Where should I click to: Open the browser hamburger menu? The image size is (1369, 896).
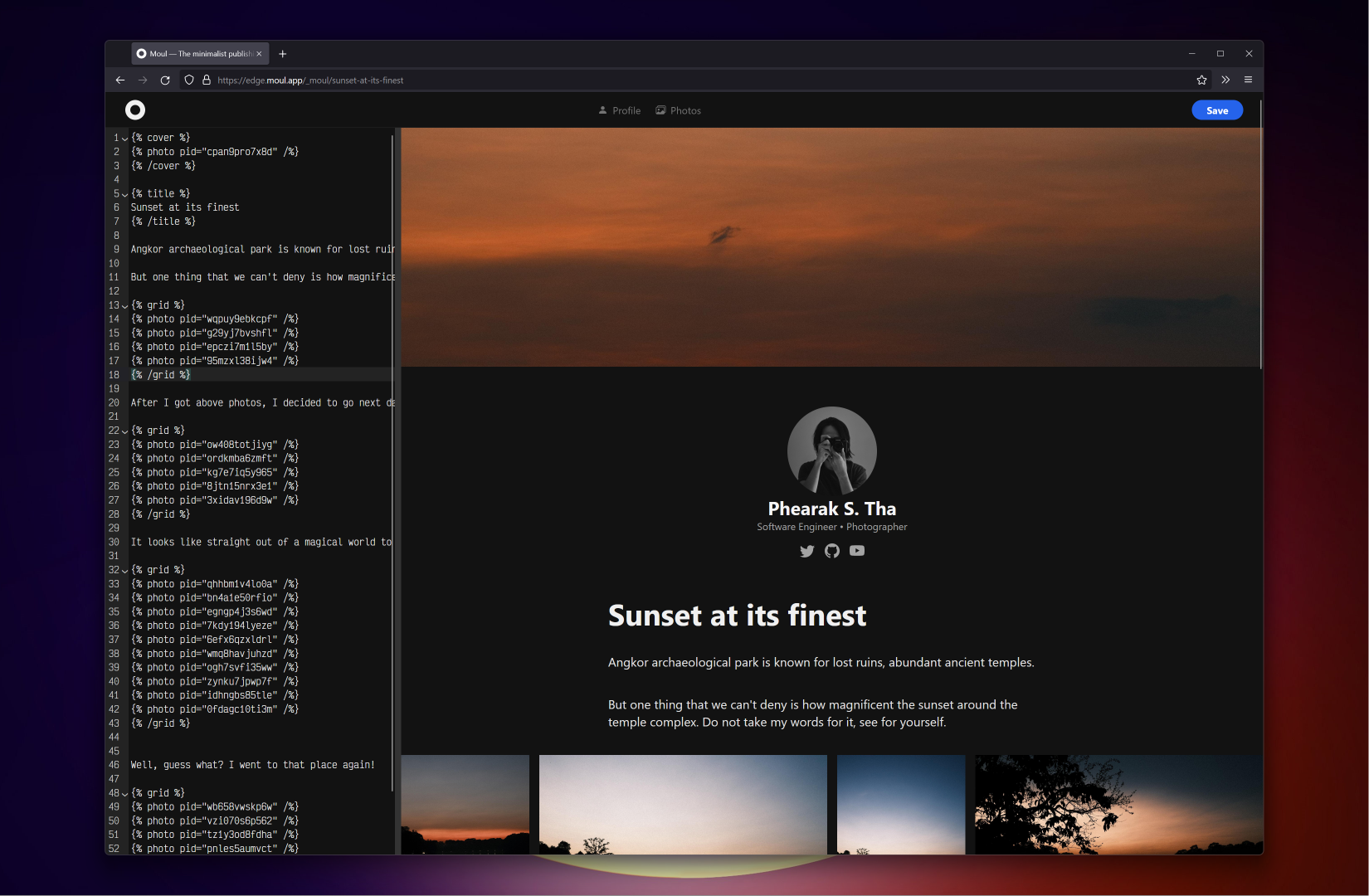click(1248, 80)
